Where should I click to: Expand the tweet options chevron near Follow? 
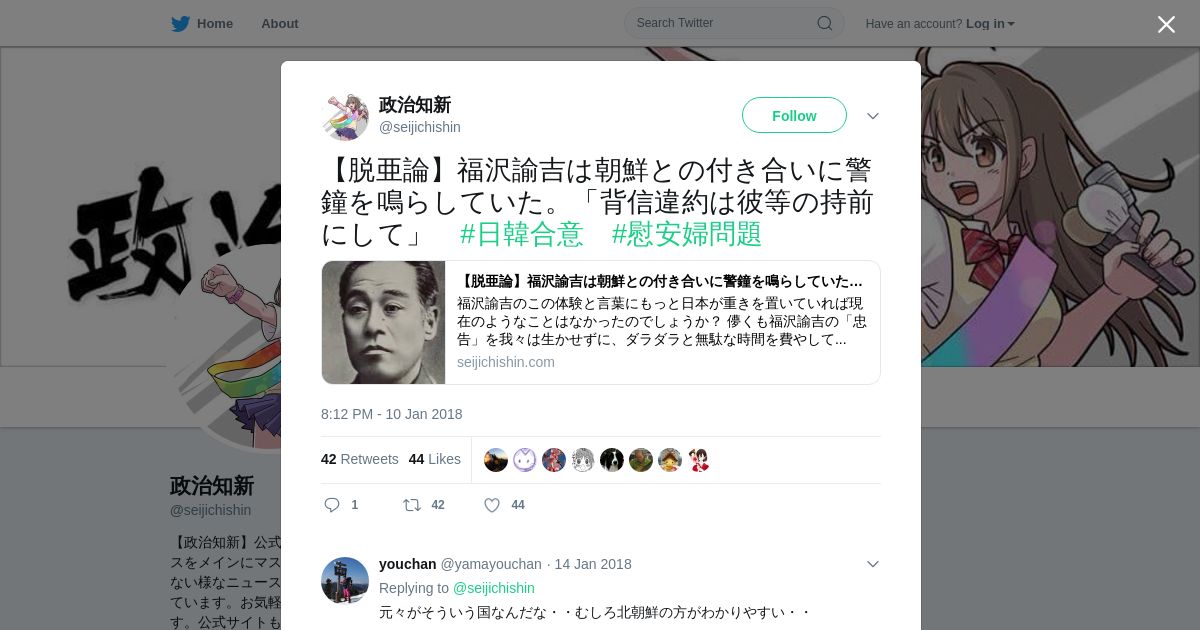point(873,116)
